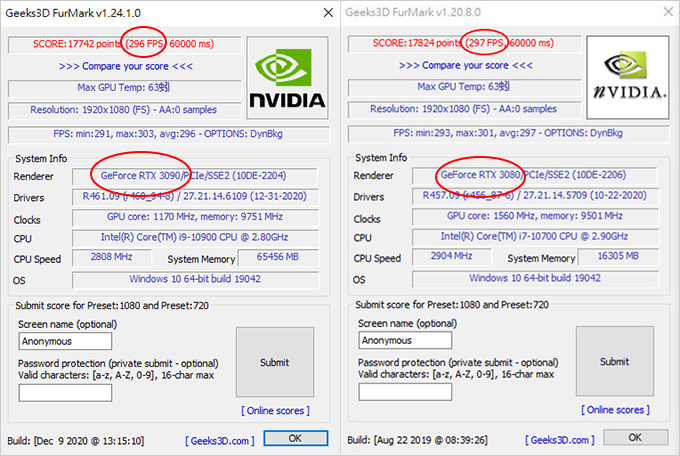Click Compare your score link in FurMark v1.20.8.0
The width and height of the screenshot is (680, 456).
(466, 66)
